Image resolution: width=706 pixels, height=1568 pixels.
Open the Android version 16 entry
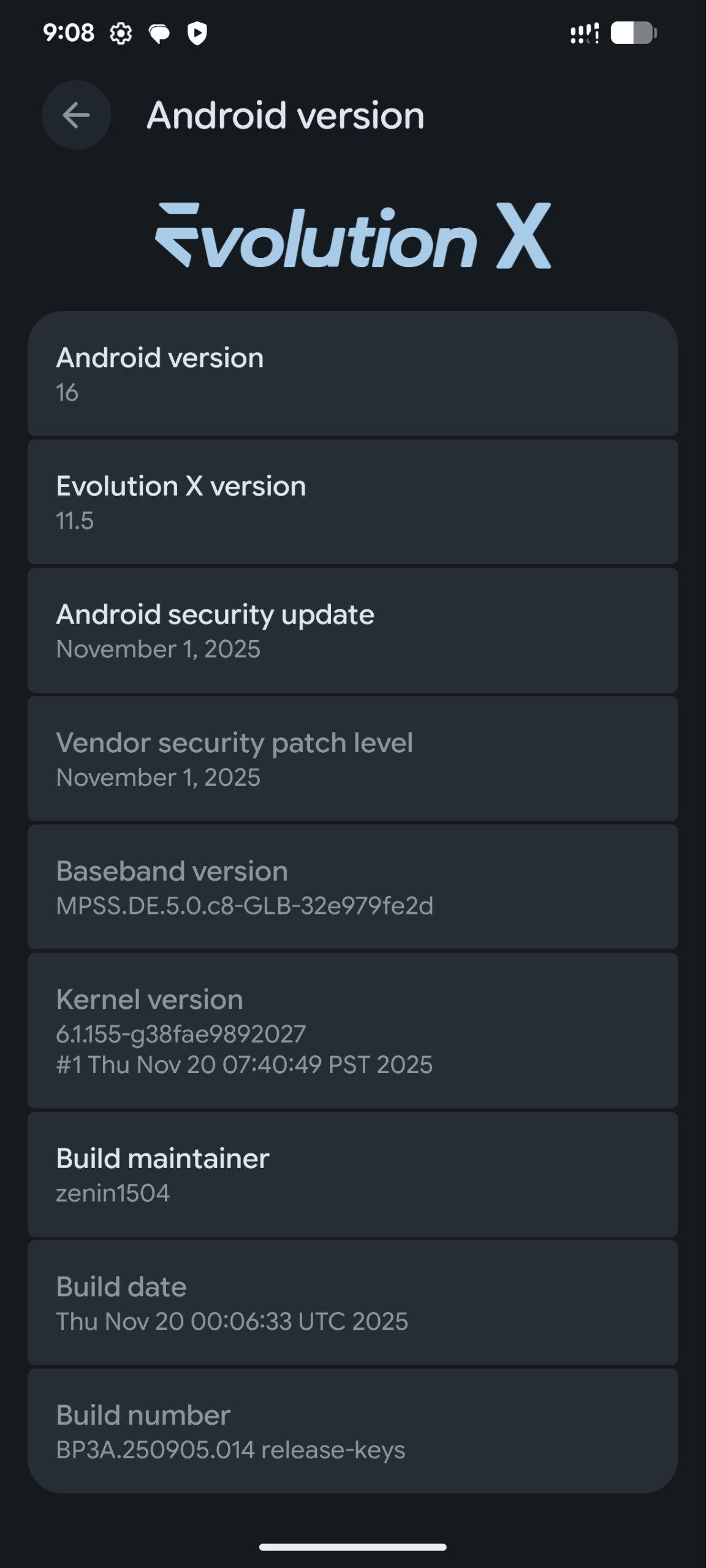coord(352,374)
